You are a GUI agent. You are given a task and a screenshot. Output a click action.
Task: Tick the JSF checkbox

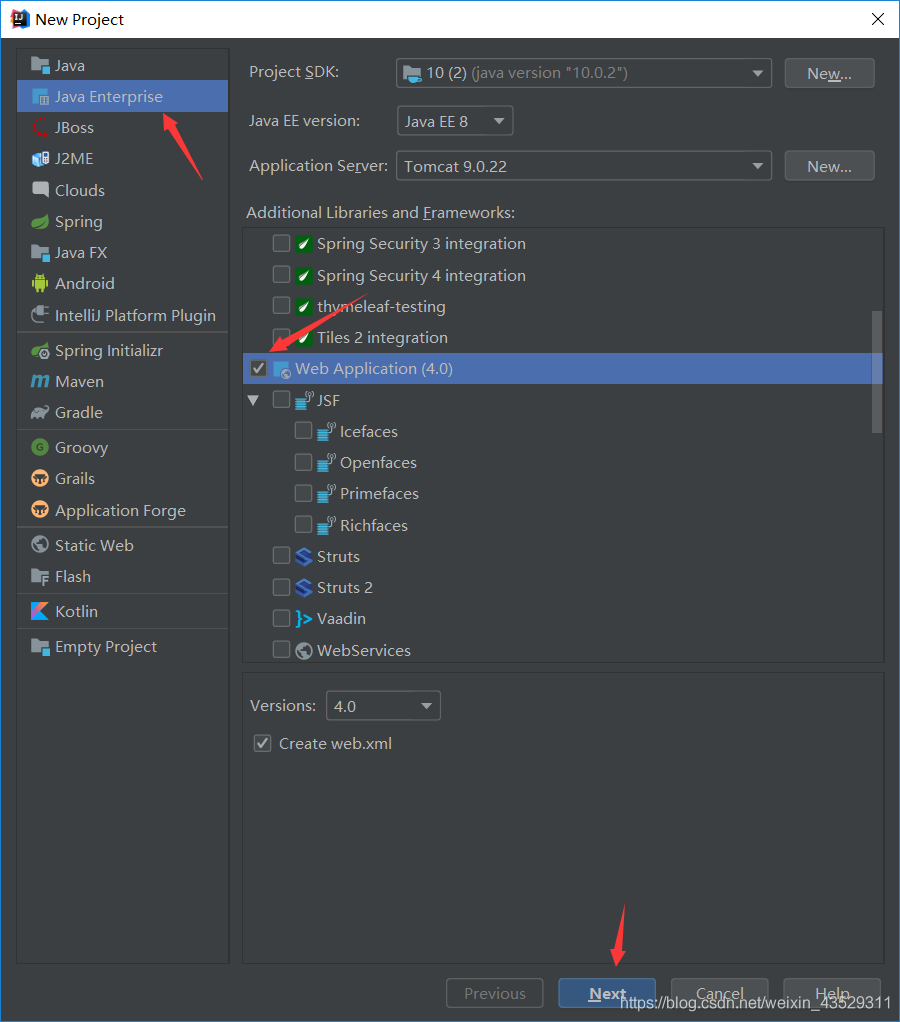point(282,400)
